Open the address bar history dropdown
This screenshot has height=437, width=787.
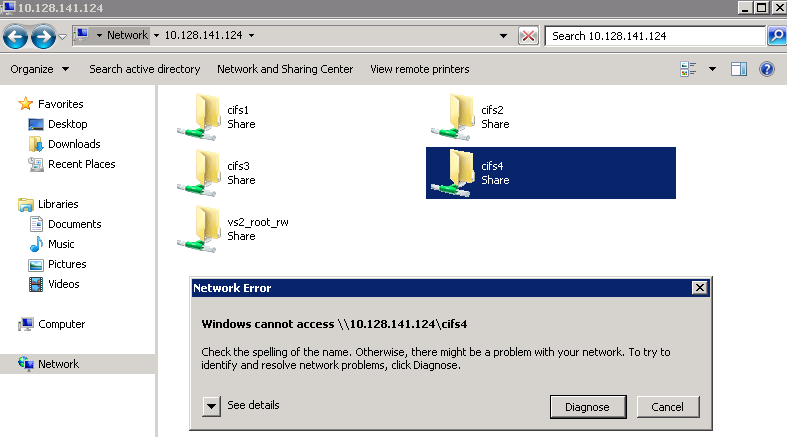504,36
